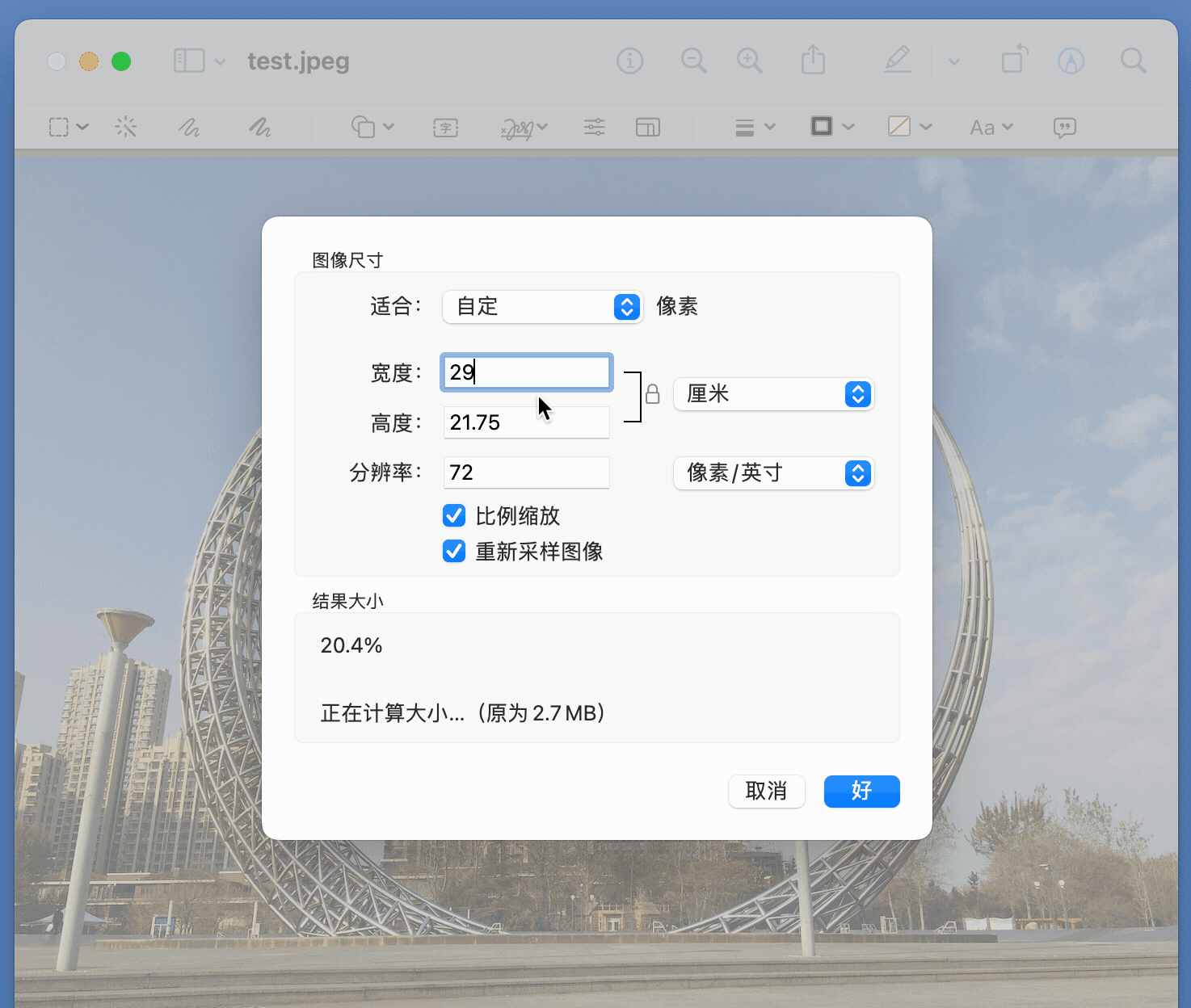Click the 宽度 input field

[x=526, y=372]
